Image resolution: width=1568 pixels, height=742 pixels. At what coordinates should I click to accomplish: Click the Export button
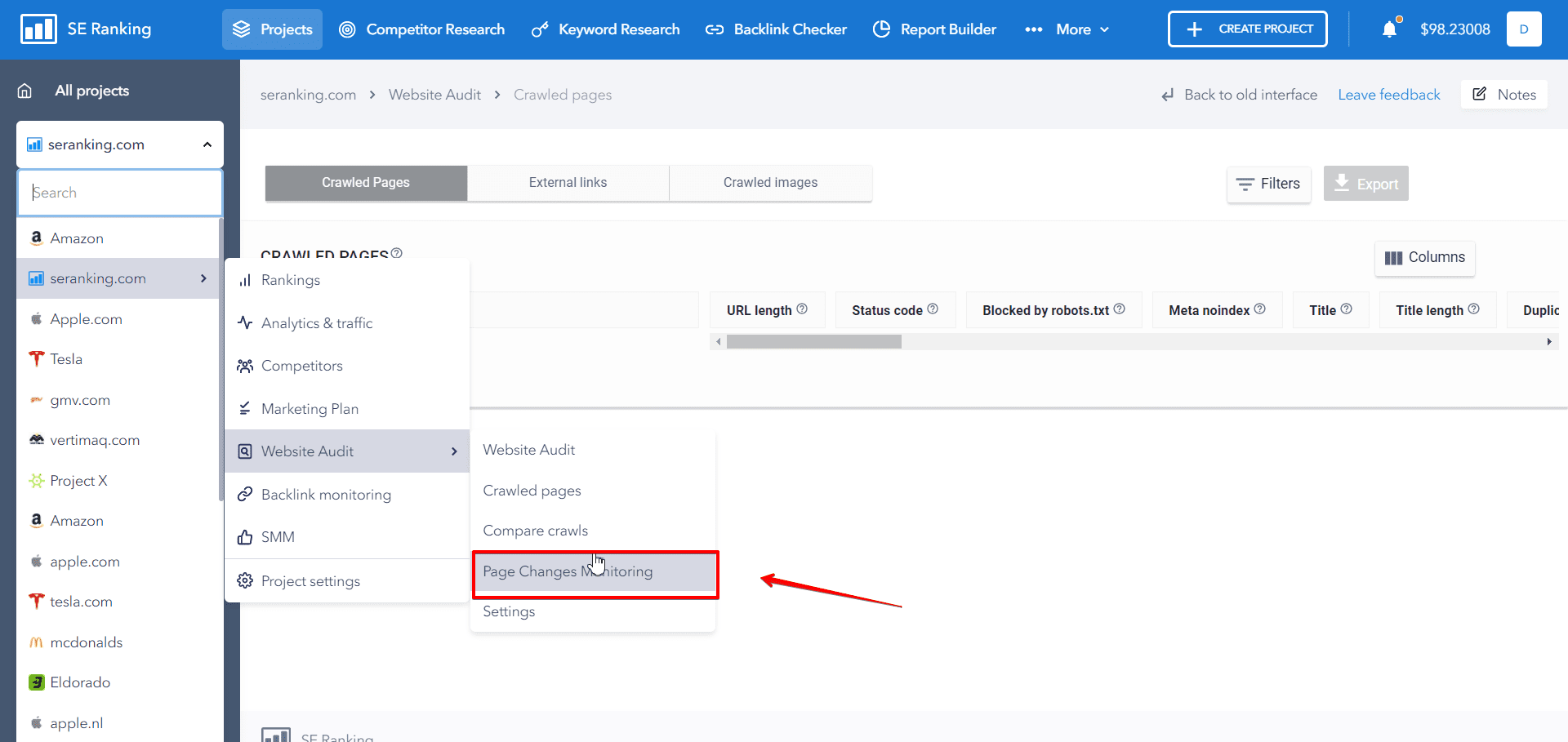coord(1365,184)
